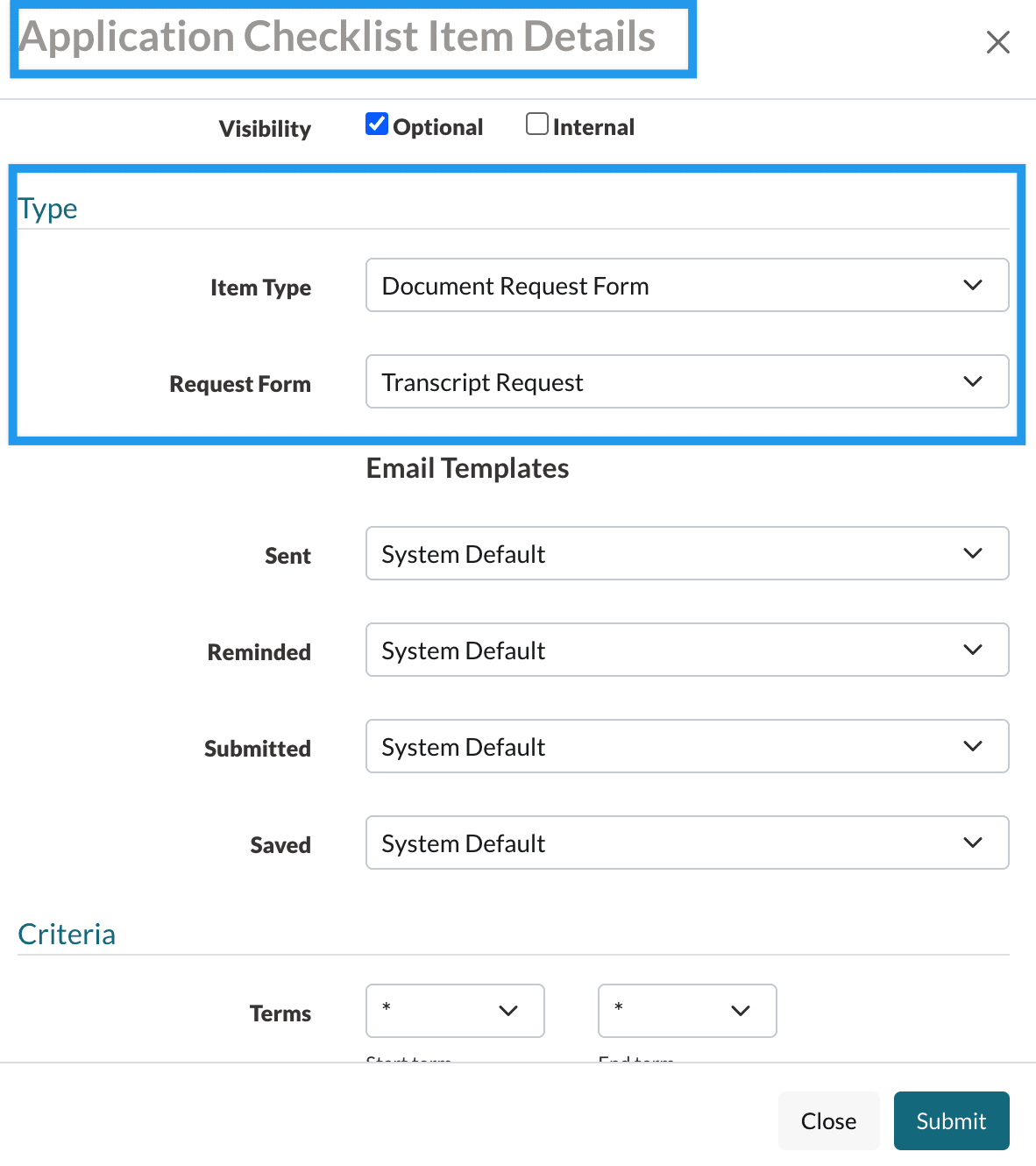Click the Application Checklist Item Details title

pos(337,37)
